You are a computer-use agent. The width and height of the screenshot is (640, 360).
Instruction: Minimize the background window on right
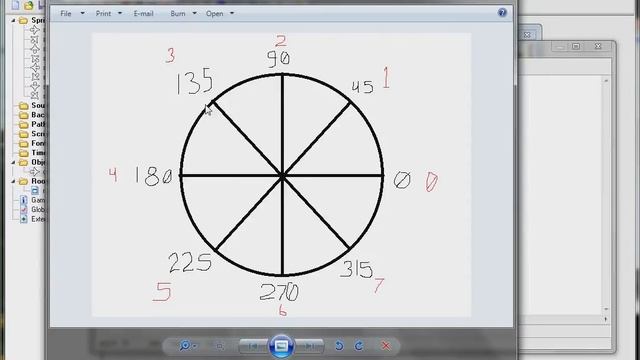[560, 46]
